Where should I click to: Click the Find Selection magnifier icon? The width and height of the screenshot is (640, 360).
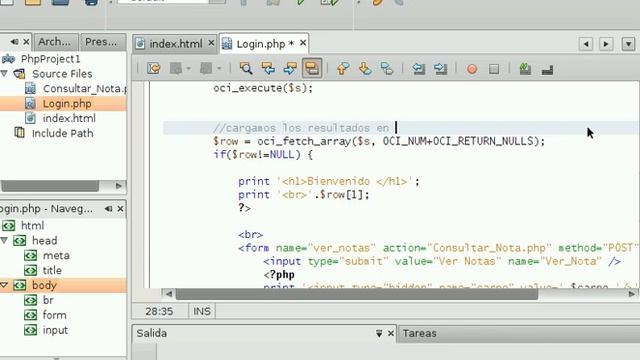pos(246,69)
